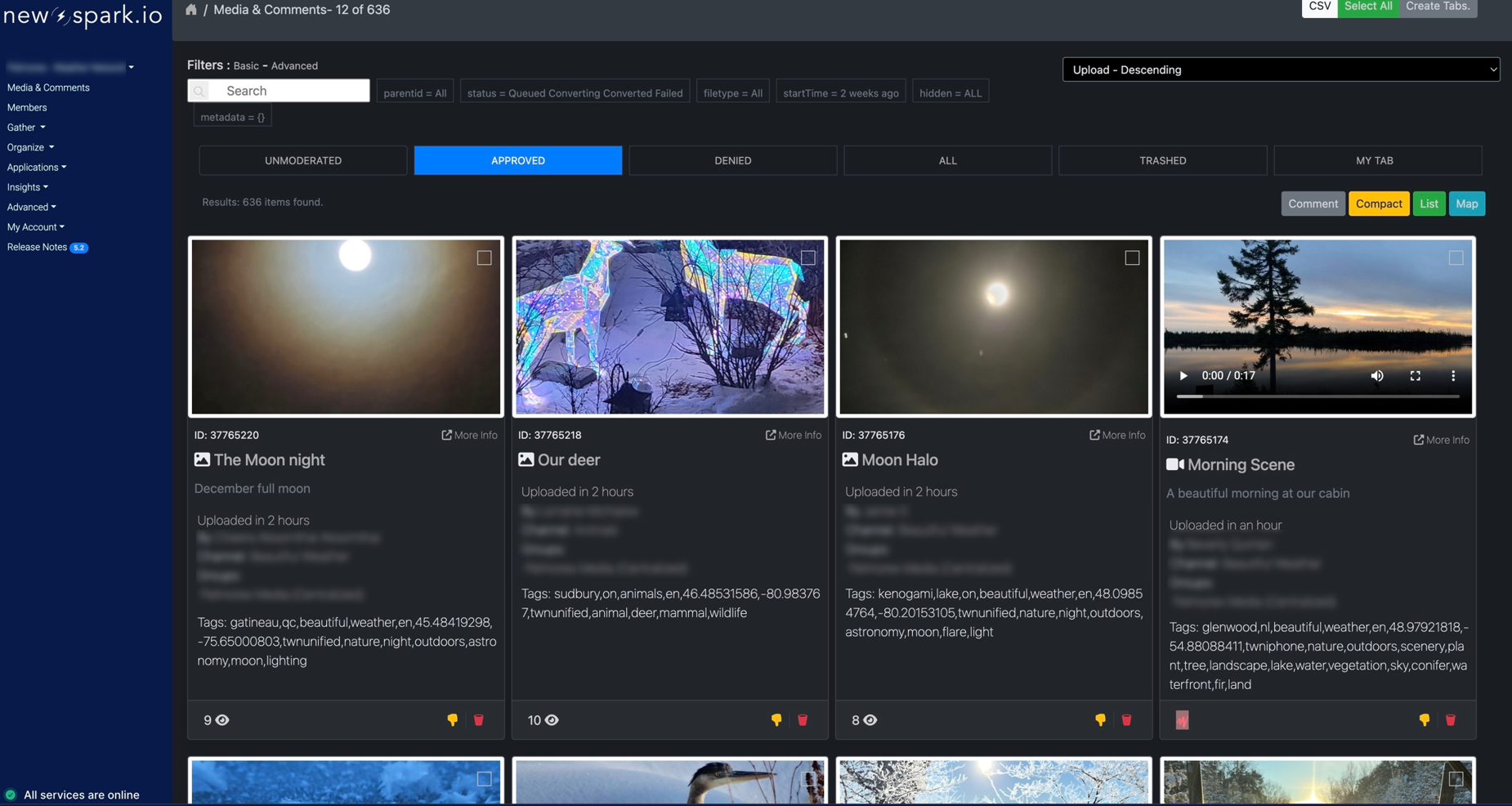1512x806 pixels.
Task: Click the Select All button
Action: [1367, 6]
